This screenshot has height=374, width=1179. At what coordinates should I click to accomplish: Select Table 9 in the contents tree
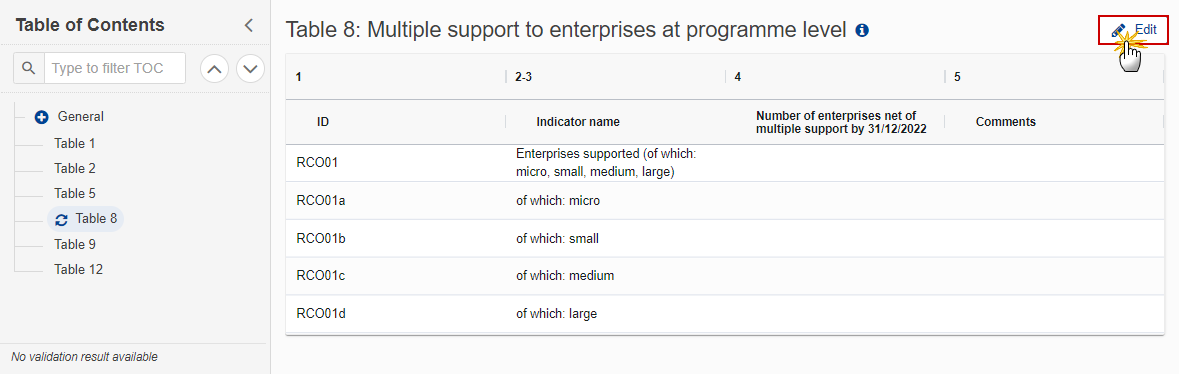[x=74, y=245]
